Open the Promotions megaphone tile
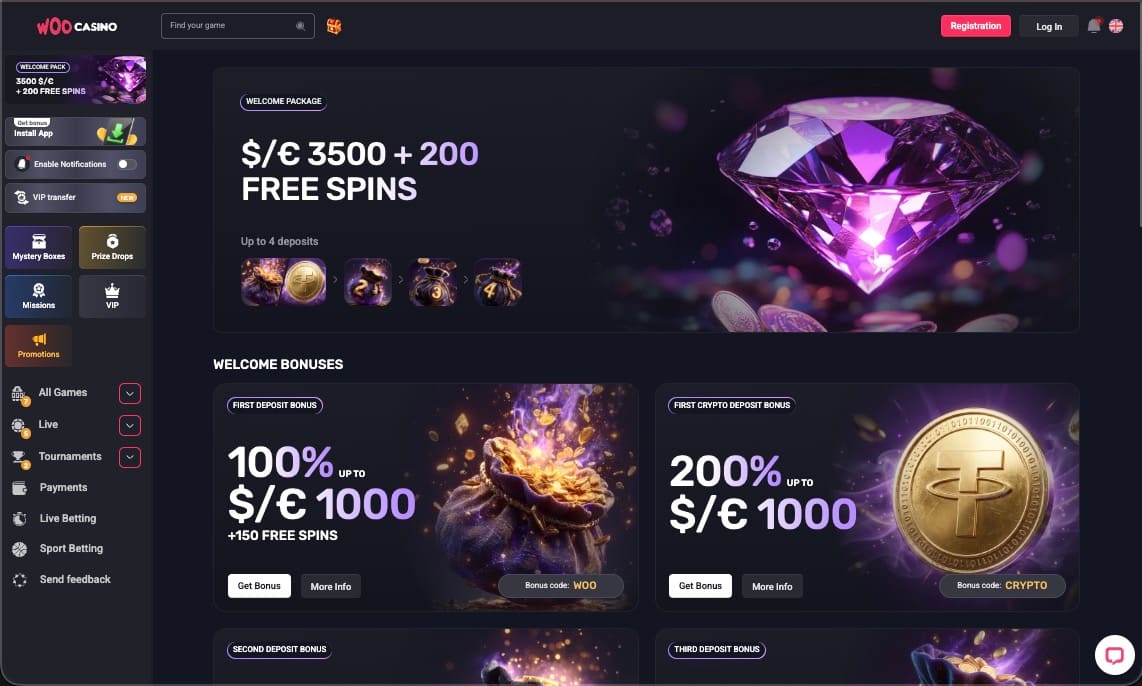 (39, 345)
